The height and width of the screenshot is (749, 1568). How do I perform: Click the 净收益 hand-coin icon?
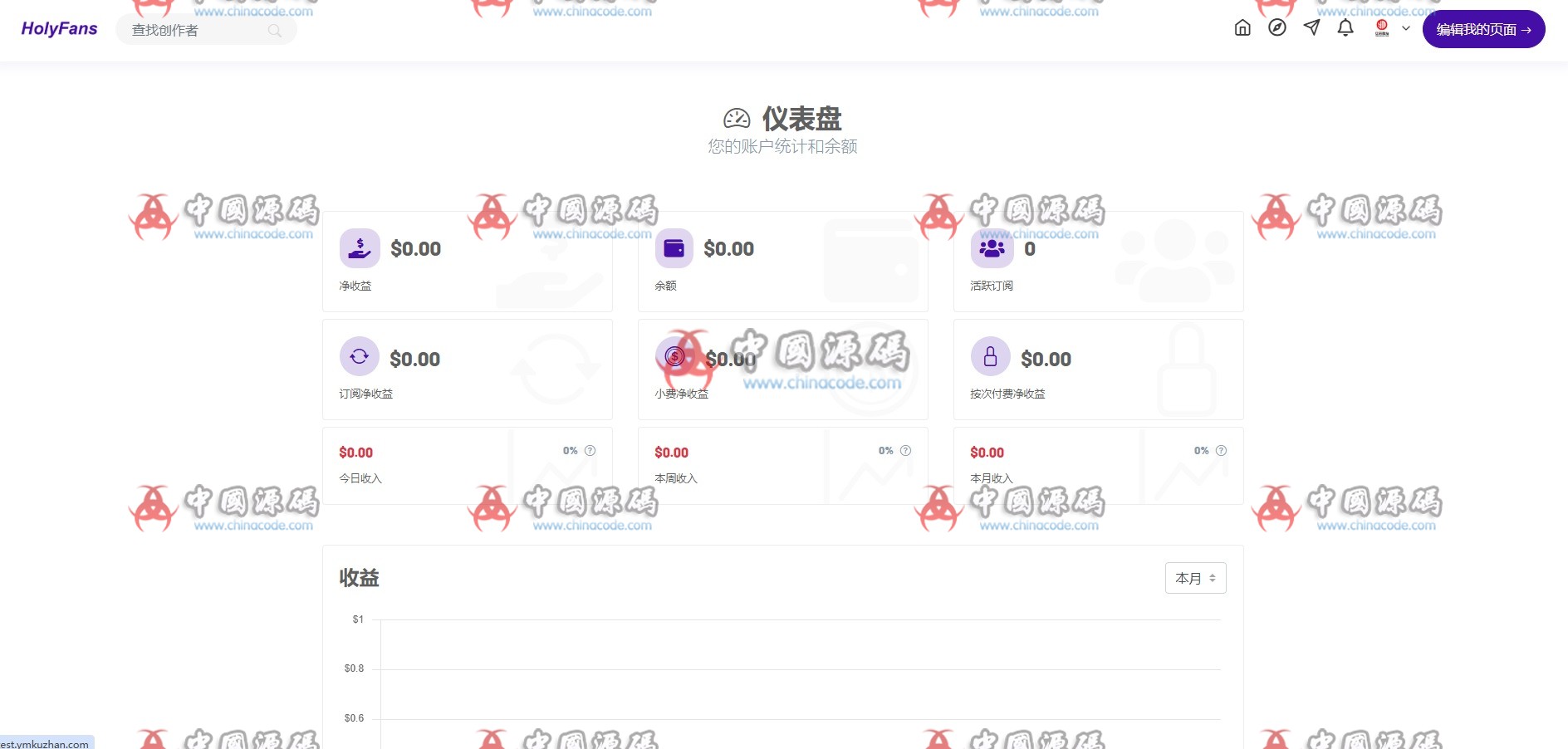click(360, 248)
